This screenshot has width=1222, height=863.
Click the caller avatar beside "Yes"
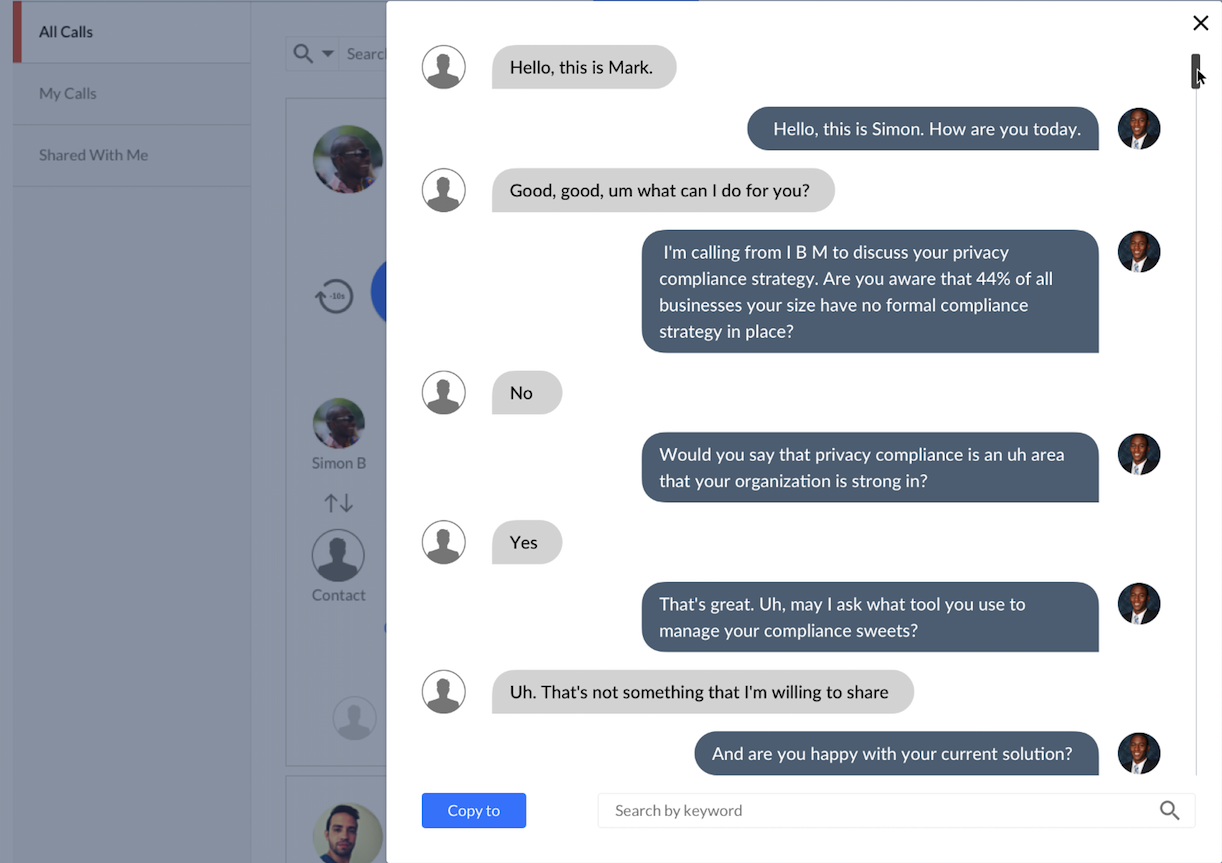coord(443,543)
